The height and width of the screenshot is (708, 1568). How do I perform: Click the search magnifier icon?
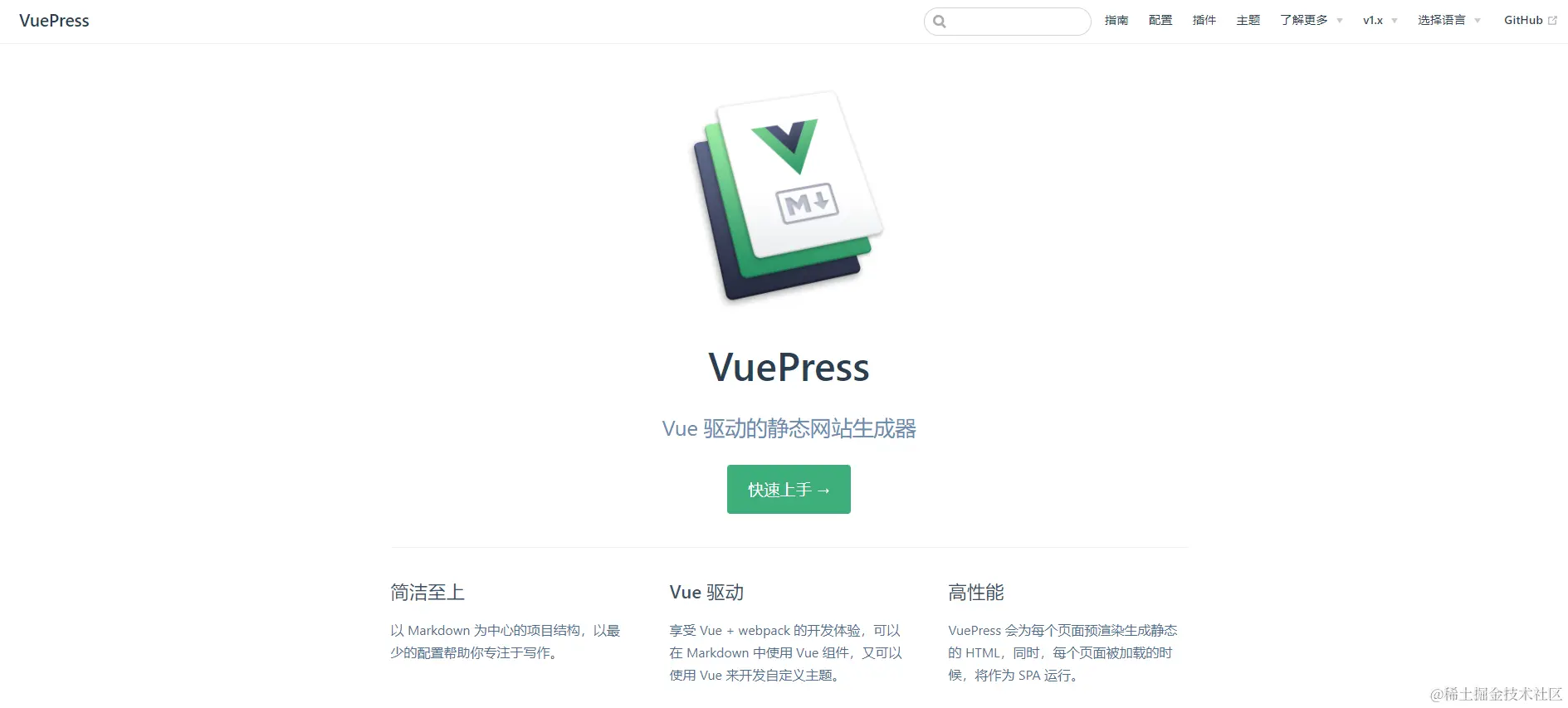940,22
